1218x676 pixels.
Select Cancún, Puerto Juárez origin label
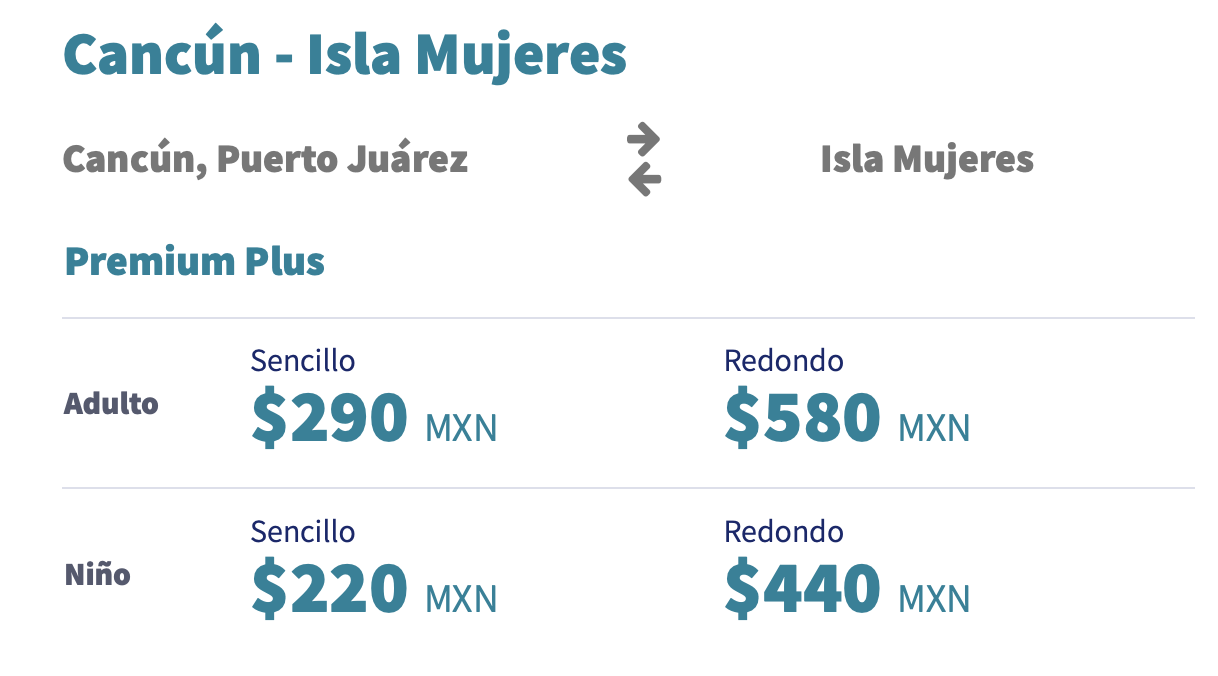tap(265, 159)
